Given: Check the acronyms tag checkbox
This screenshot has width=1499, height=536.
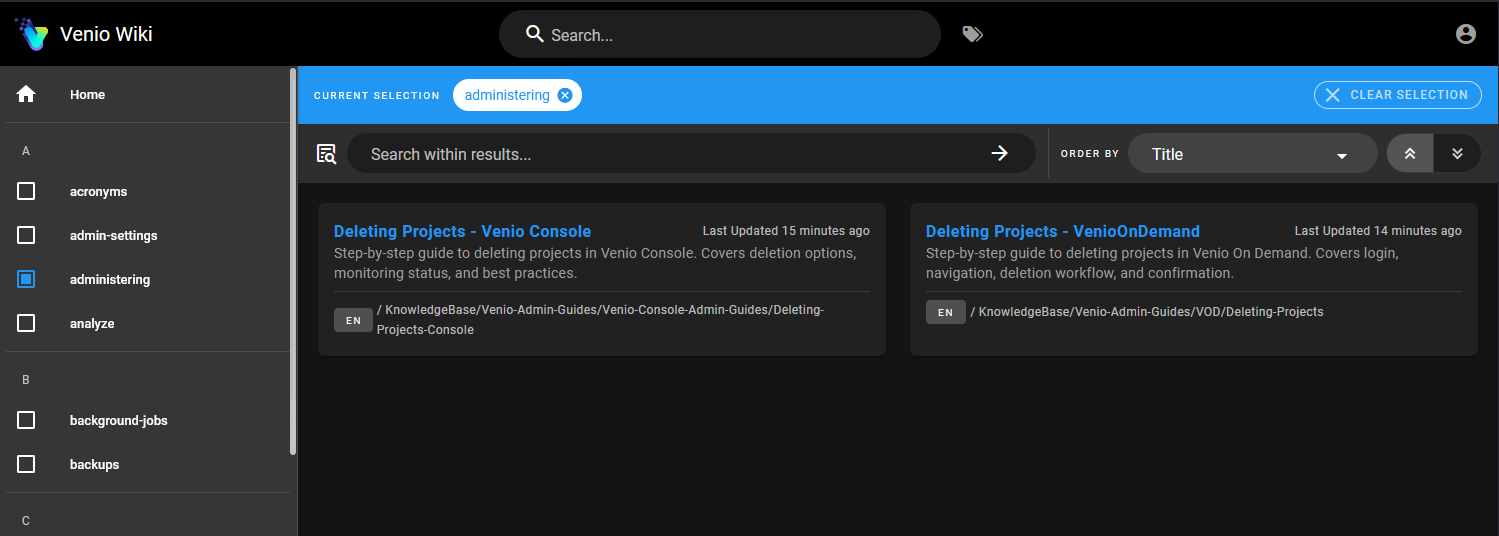Looking at the screenshot, I should point(26,191).
